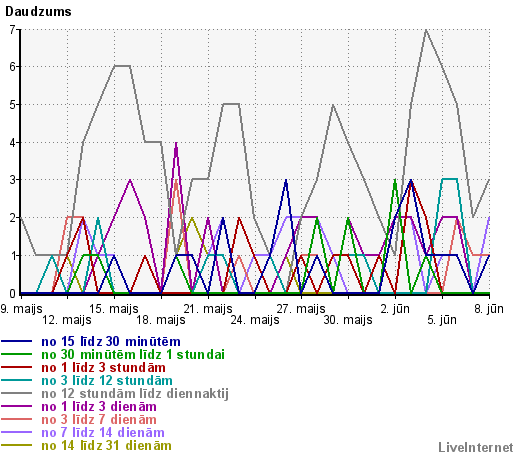Click the y-axis value 4
The height and width of the screenshot is (457, 520).
click(13, 143)
